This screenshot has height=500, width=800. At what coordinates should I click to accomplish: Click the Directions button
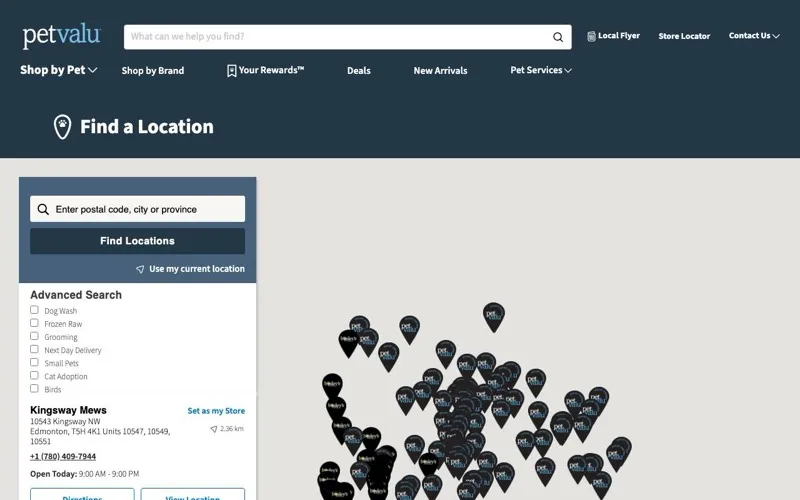click(82, 494)
